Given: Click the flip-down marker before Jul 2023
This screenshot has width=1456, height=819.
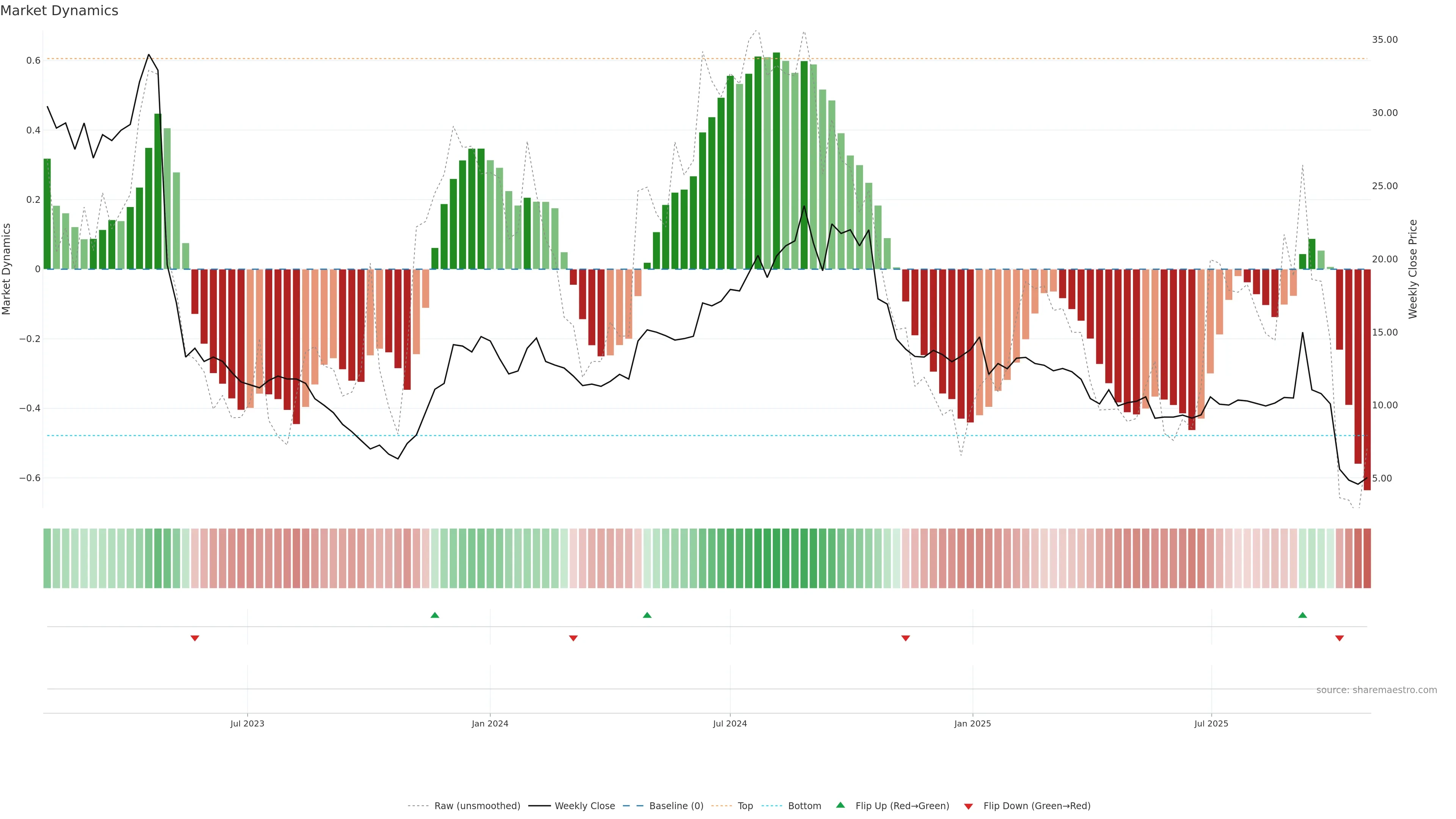Looking at the screenshot, I should (195, 638).
